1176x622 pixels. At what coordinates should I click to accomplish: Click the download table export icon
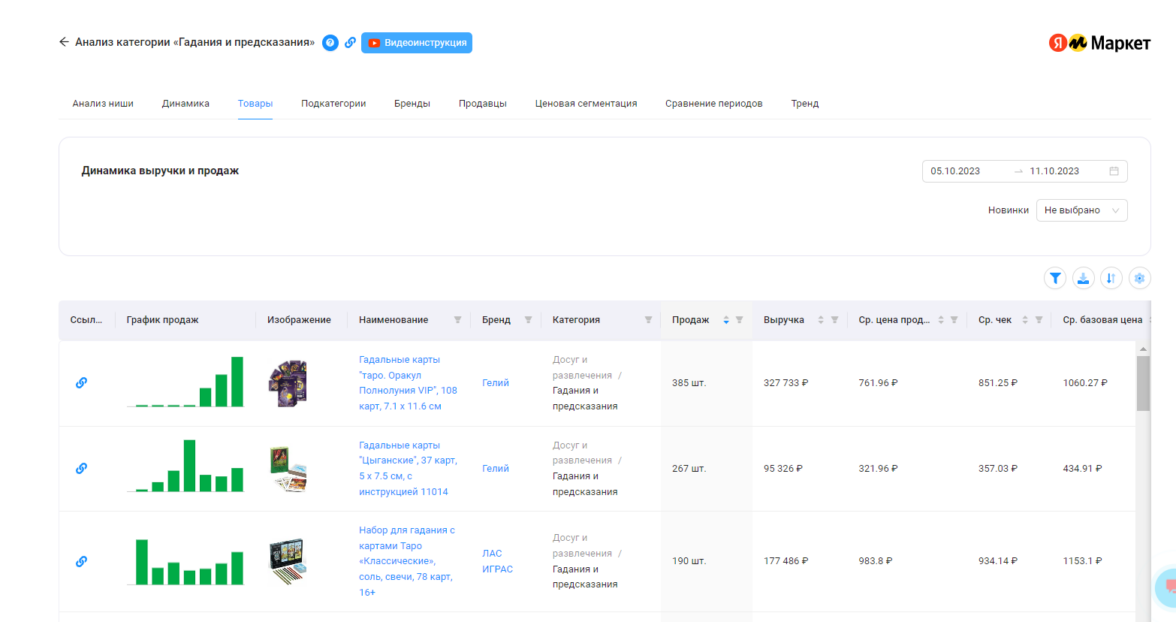click(1083, 278)
